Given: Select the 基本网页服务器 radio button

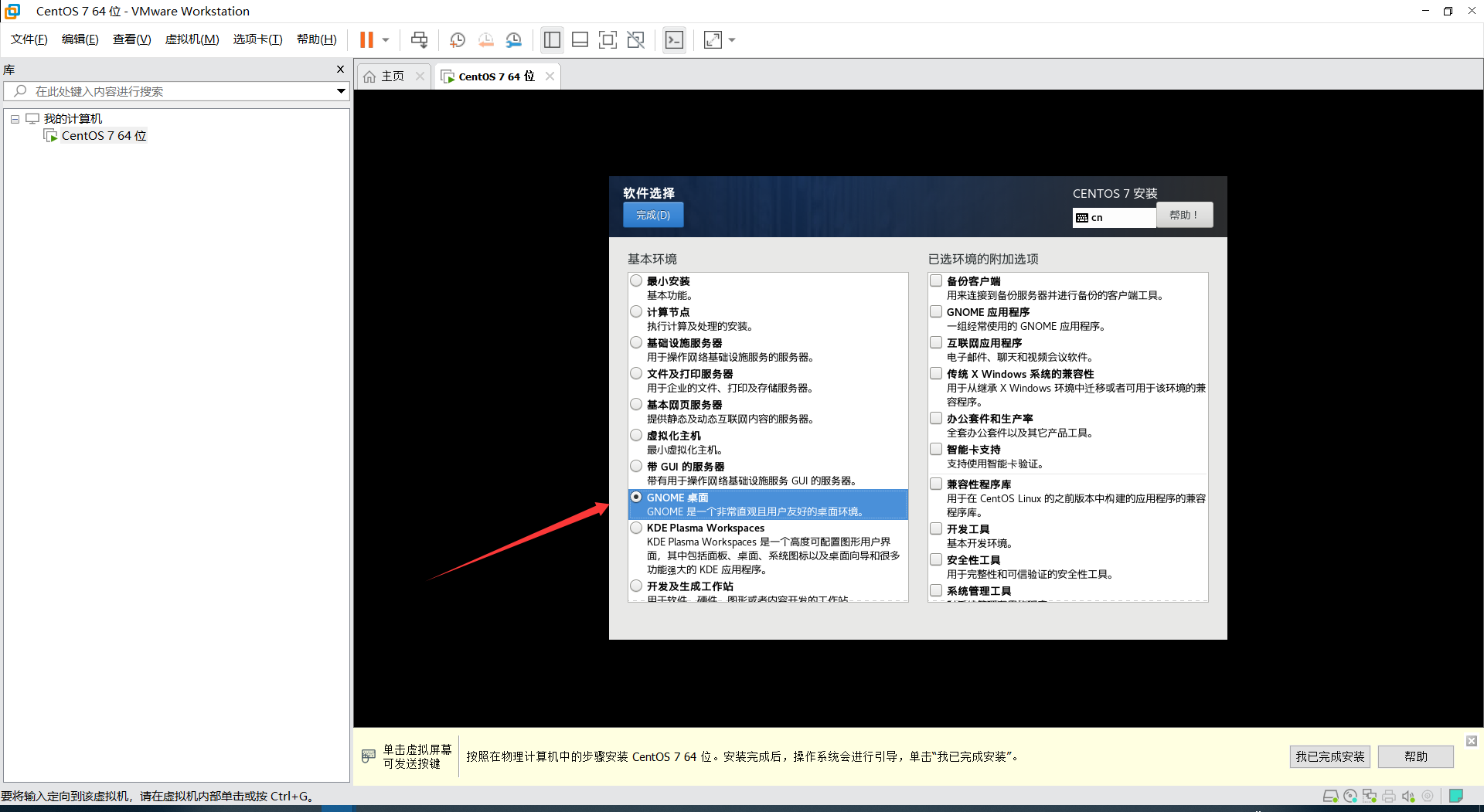Looking at the screenshot, I should [x=636, y=404].
